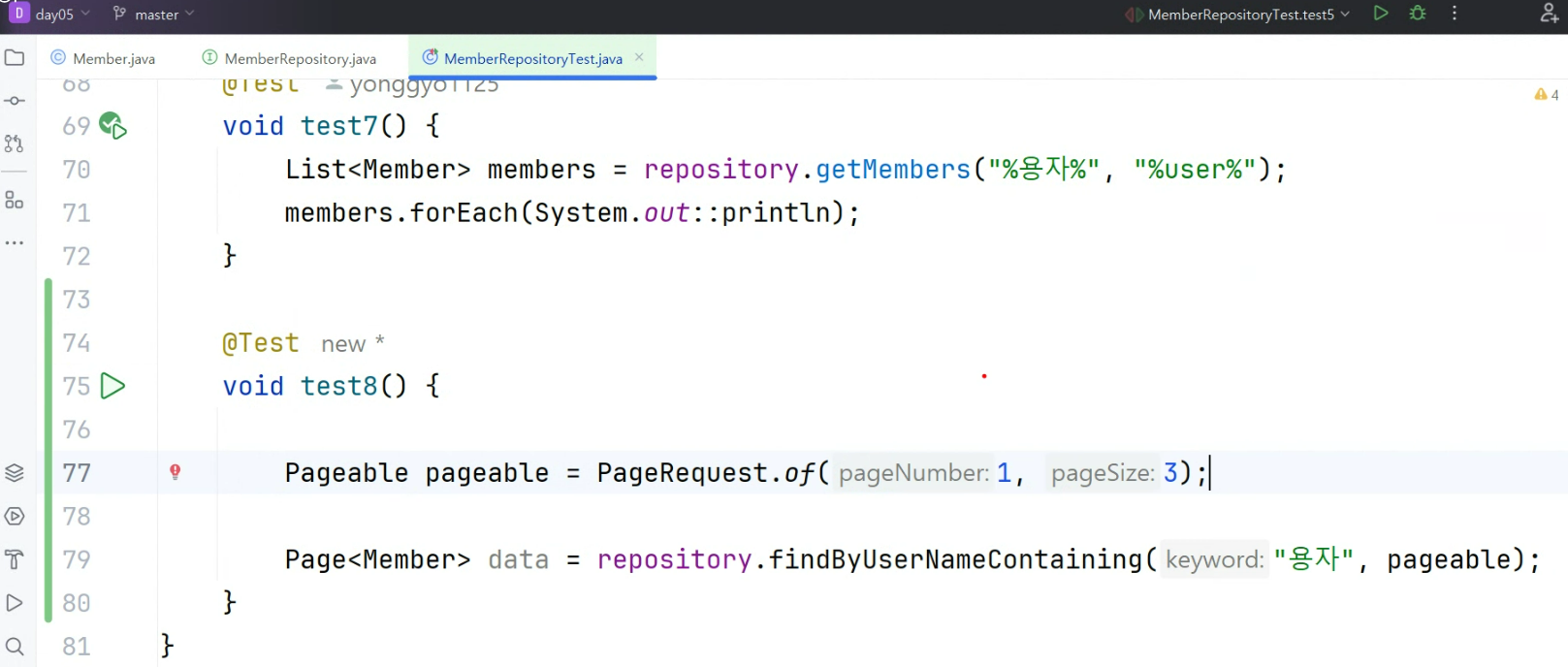Screen dimensions: 1568x667
Task: Click PageRequest on line 77
Action: pos(683,473)
